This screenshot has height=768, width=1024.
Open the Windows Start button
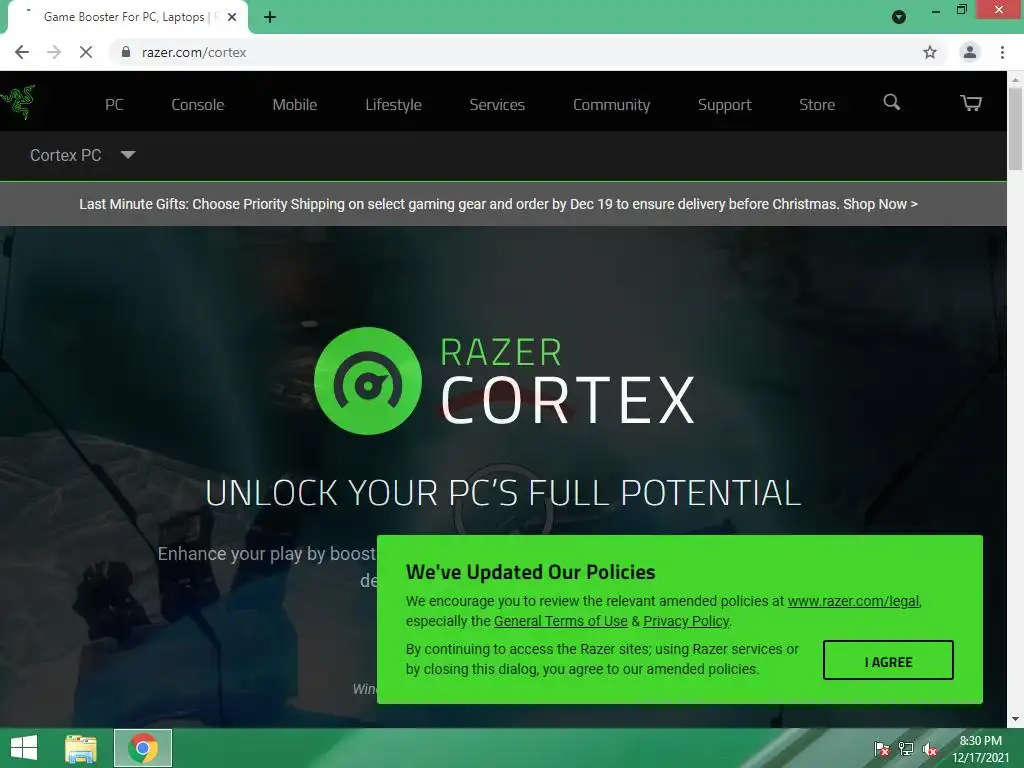[x=24, y=748]
